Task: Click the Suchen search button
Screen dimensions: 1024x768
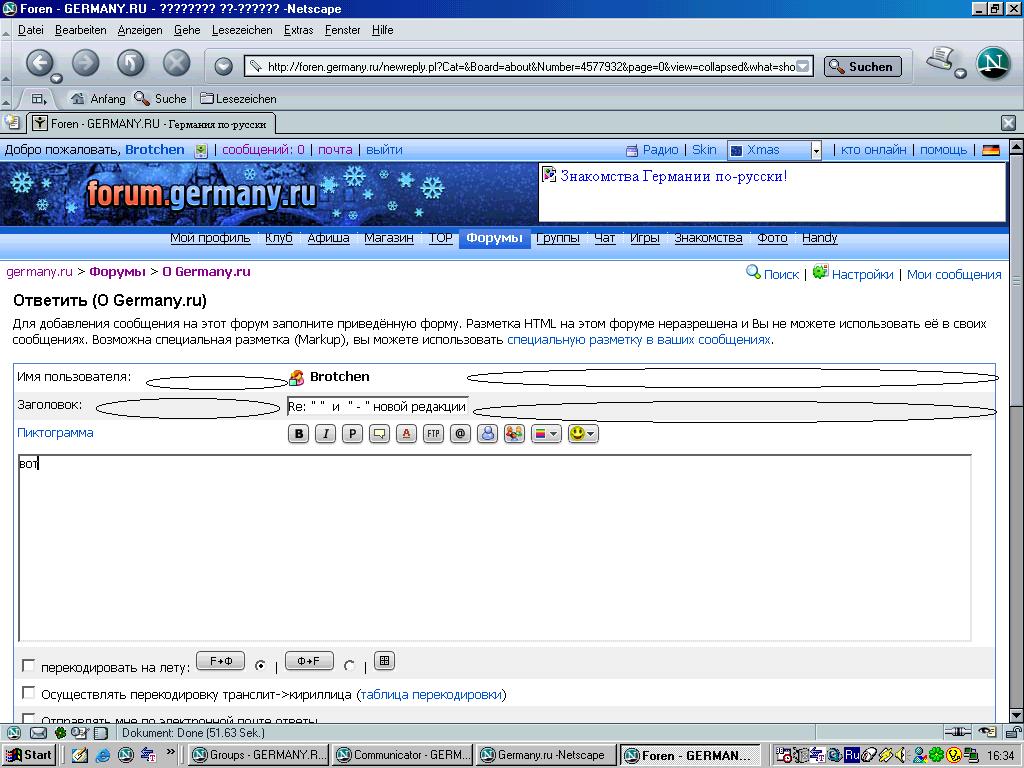Action: pyautogui.click(x=863, y=67)
